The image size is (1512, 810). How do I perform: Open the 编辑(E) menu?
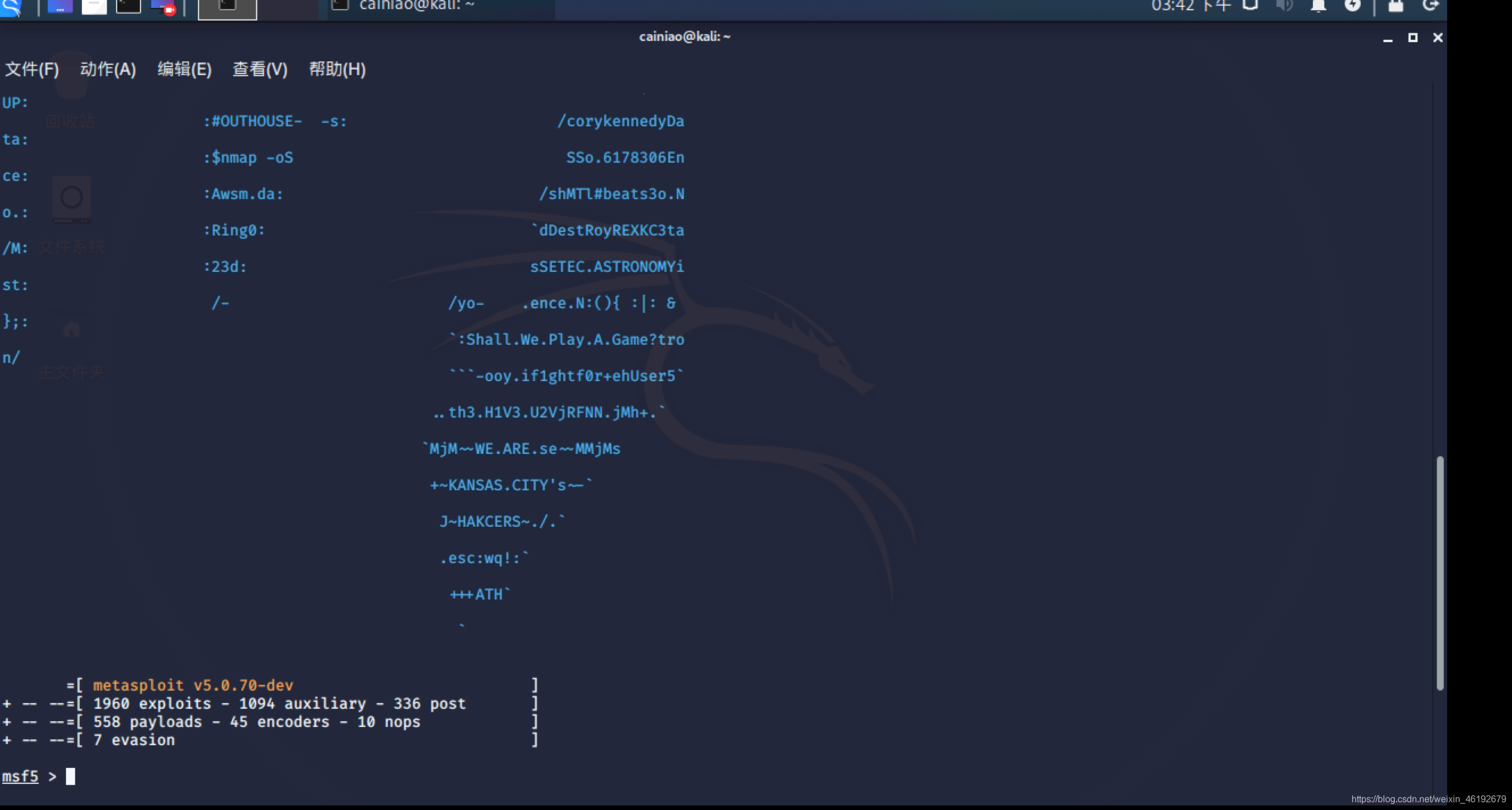pyautogui.click(x=184, y=69)
